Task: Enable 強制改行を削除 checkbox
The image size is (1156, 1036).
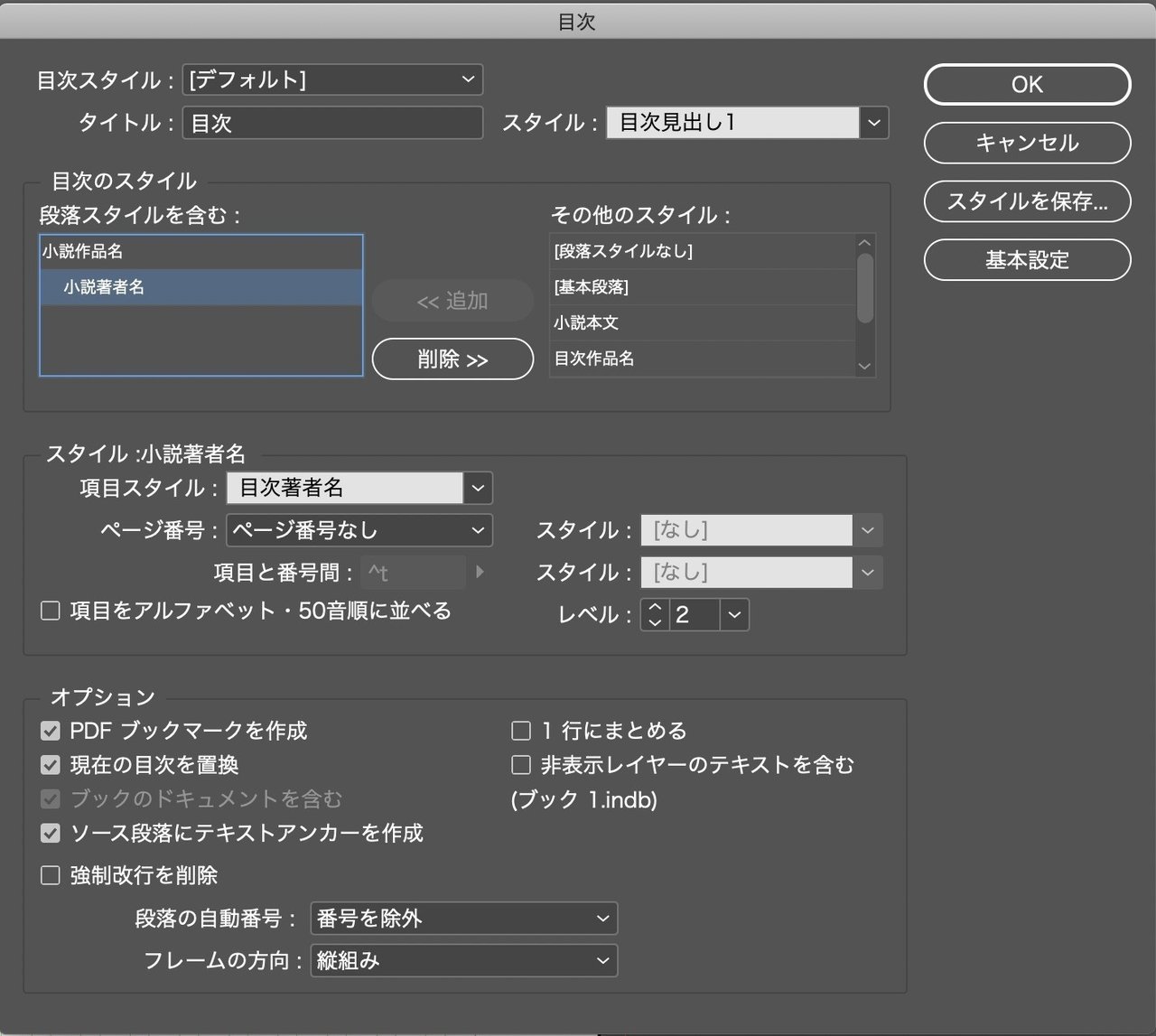Action: [x=51, y=876]
